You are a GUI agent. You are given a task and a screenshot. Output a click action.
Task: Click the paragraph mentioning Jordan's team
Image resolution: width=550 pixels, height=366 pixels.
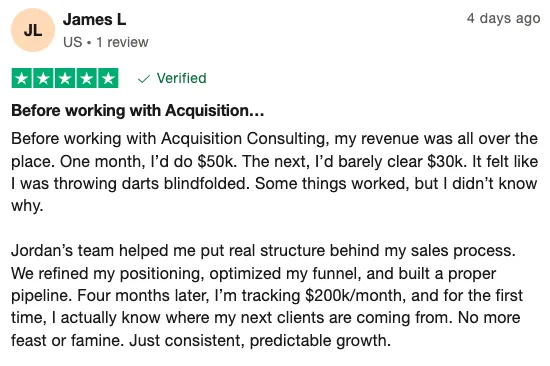tap(267, 295)
